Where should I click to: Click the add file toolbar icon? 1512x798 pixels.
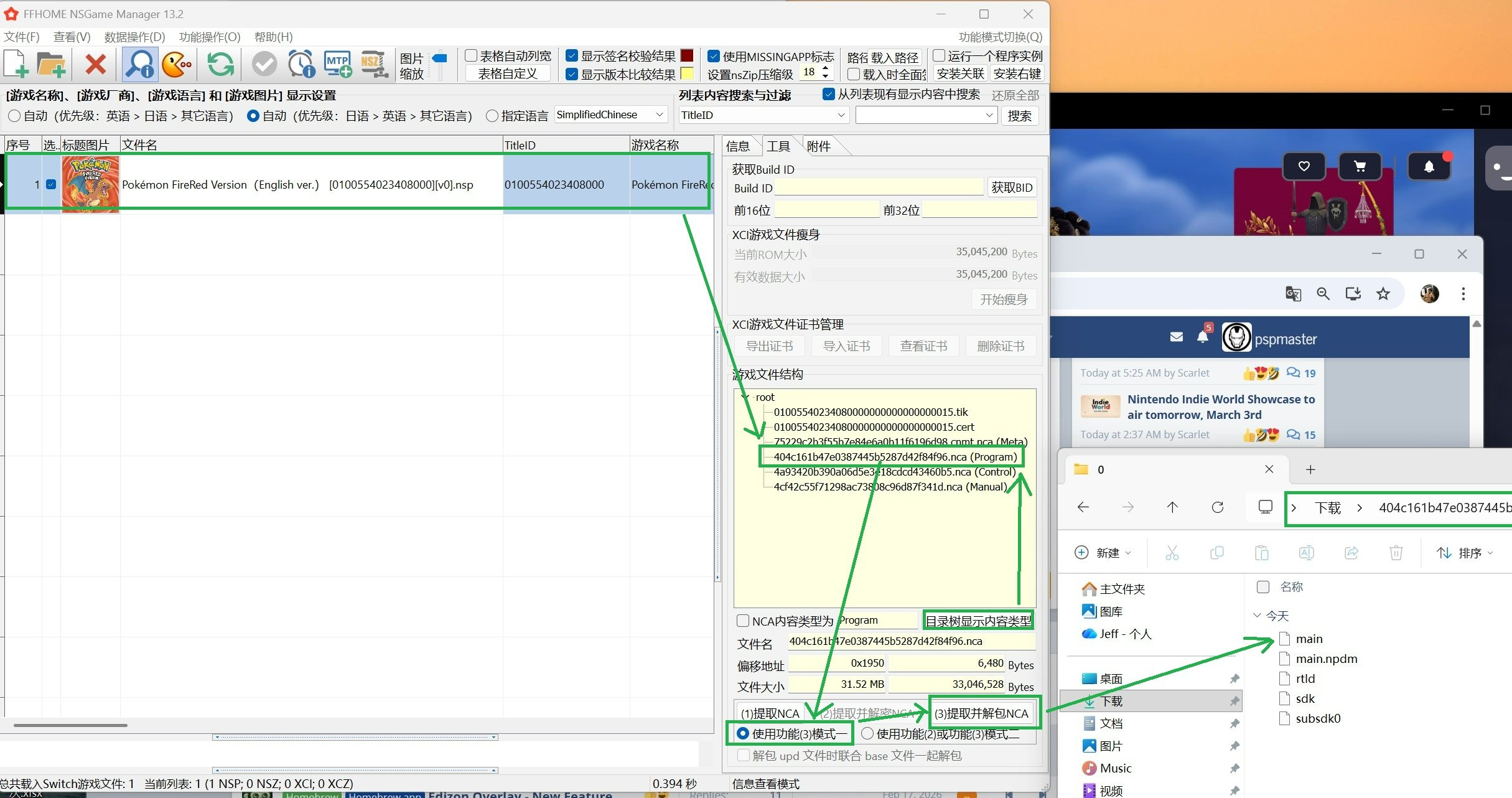[16, 64]
